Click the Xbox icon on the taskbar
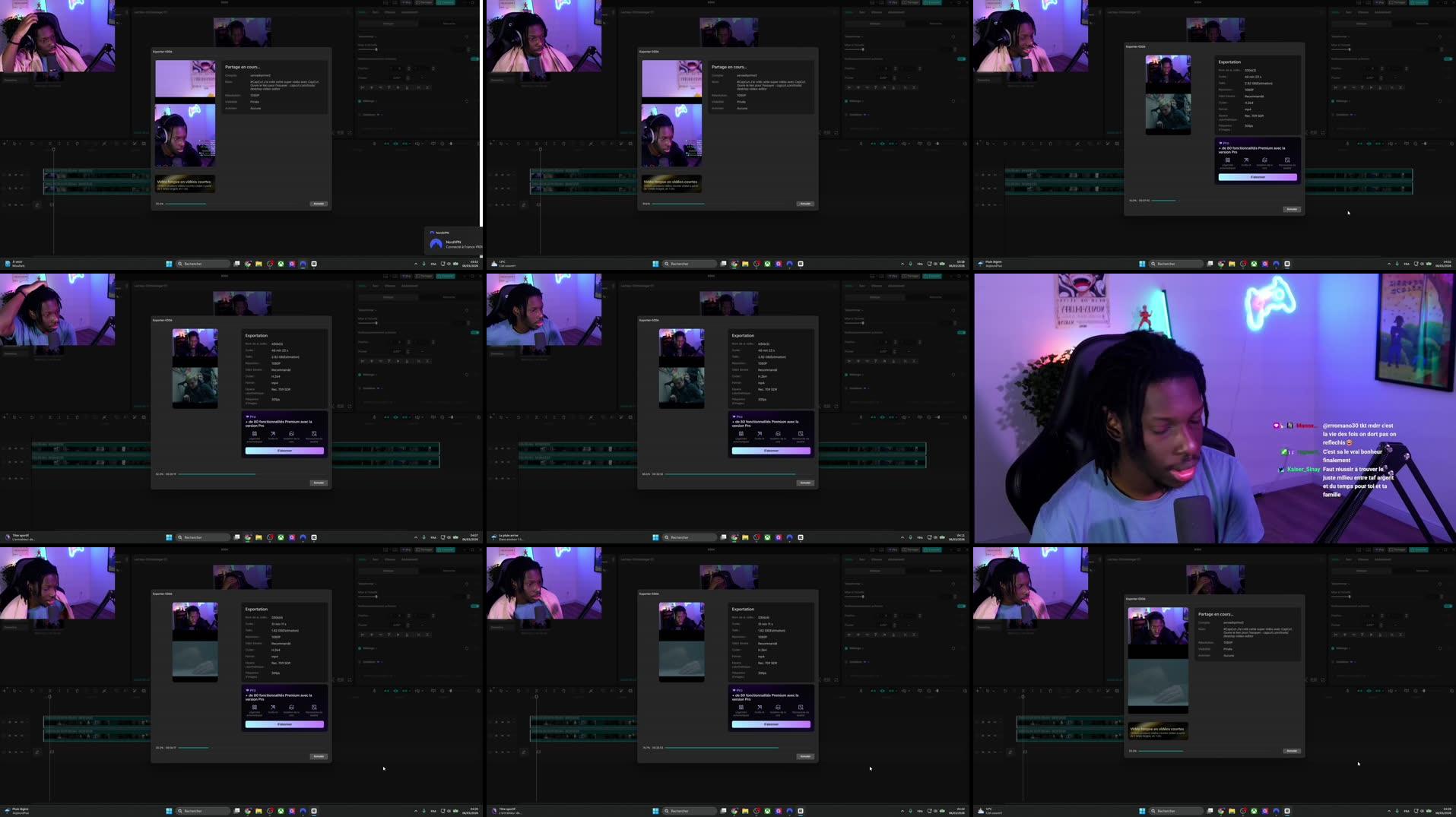 [x=281, y=264]
